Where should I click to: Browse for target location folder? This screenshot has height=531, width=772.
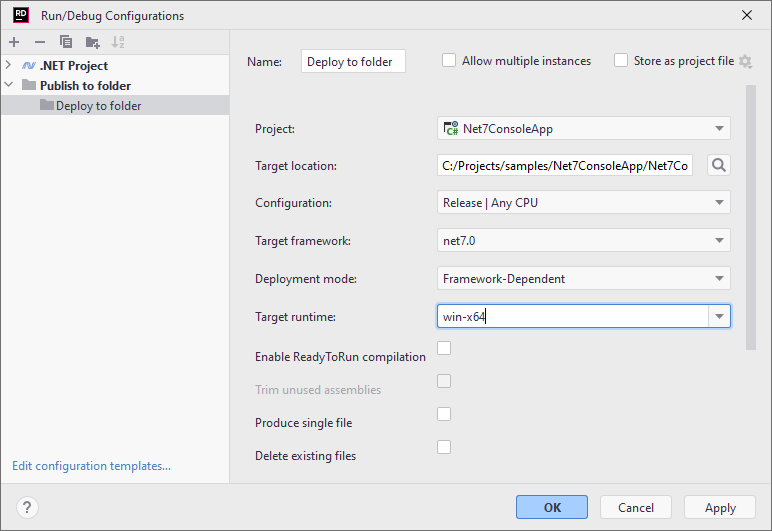click(718, 165)
